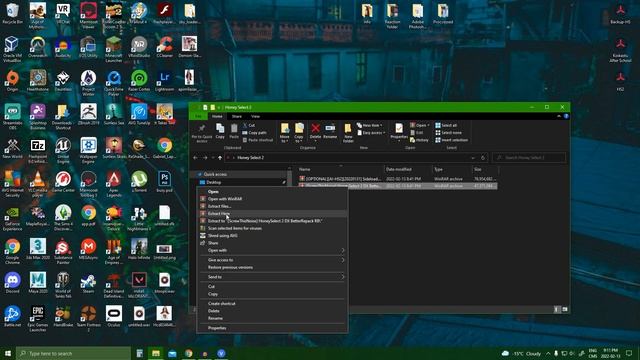Select the Audacity desktop icon
This screenshot has width=640, height=360.
(63, 47)
